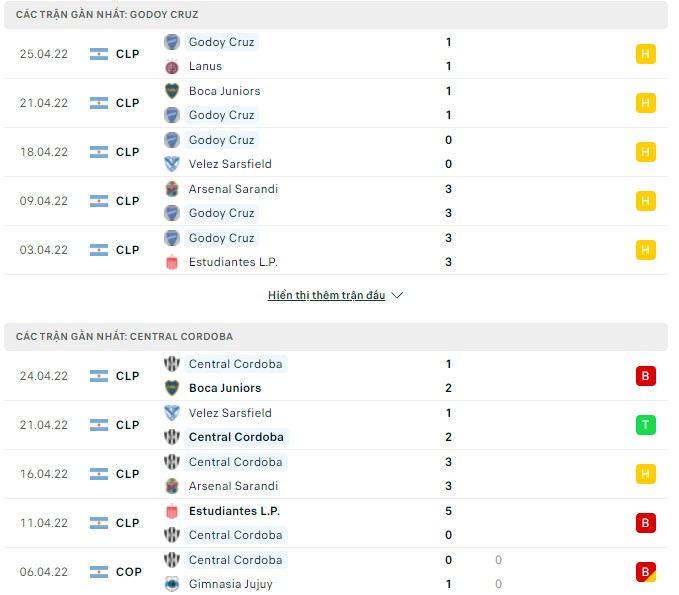Click the Lanus team crest icon
Viewport: 679px width, 595px height.
(x=172, y=66)
